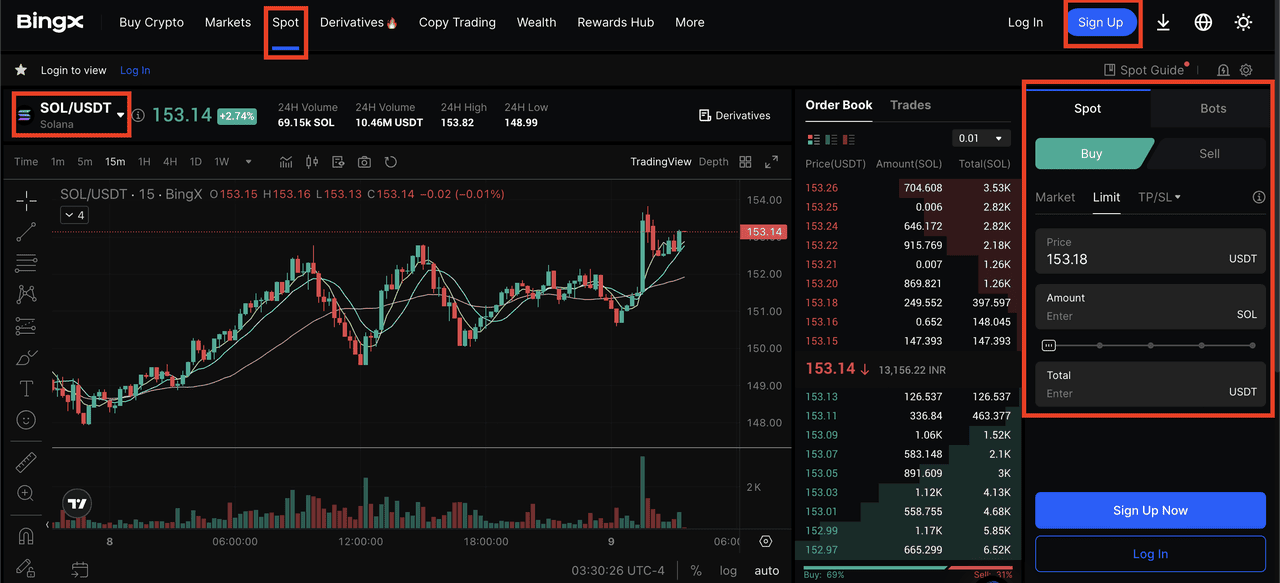Click Log In in the top navigation
This screenshot has height=583, width=1280.
point(1025,22)
